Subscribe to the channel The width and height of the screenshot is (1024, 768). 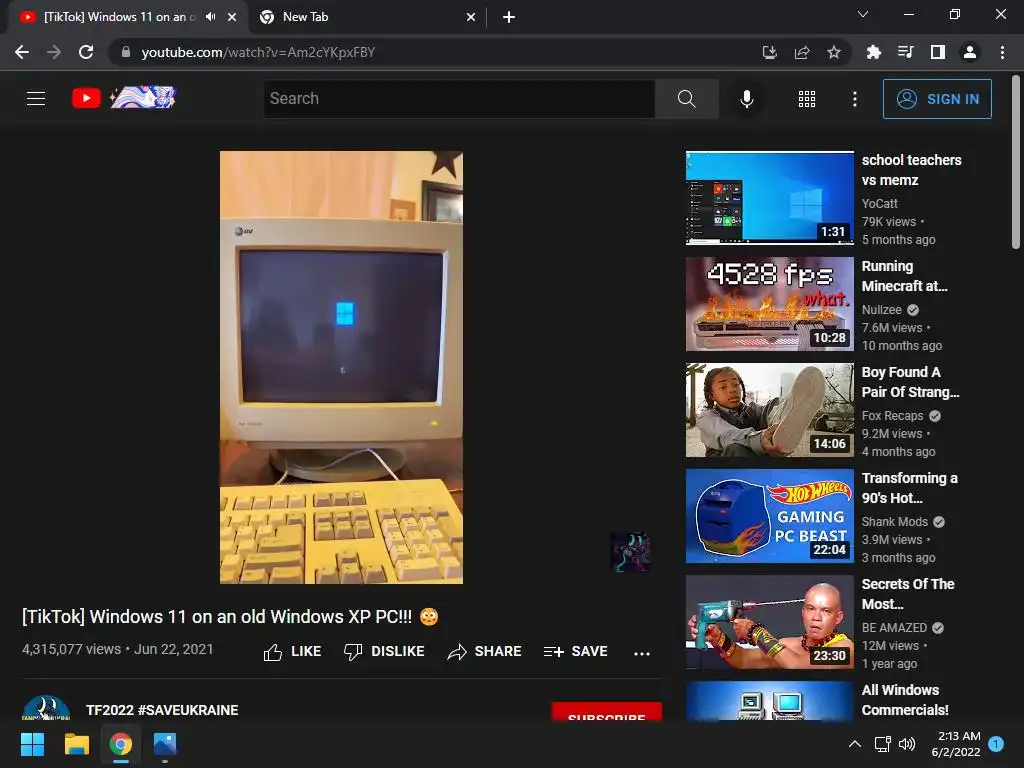point(607,712)
